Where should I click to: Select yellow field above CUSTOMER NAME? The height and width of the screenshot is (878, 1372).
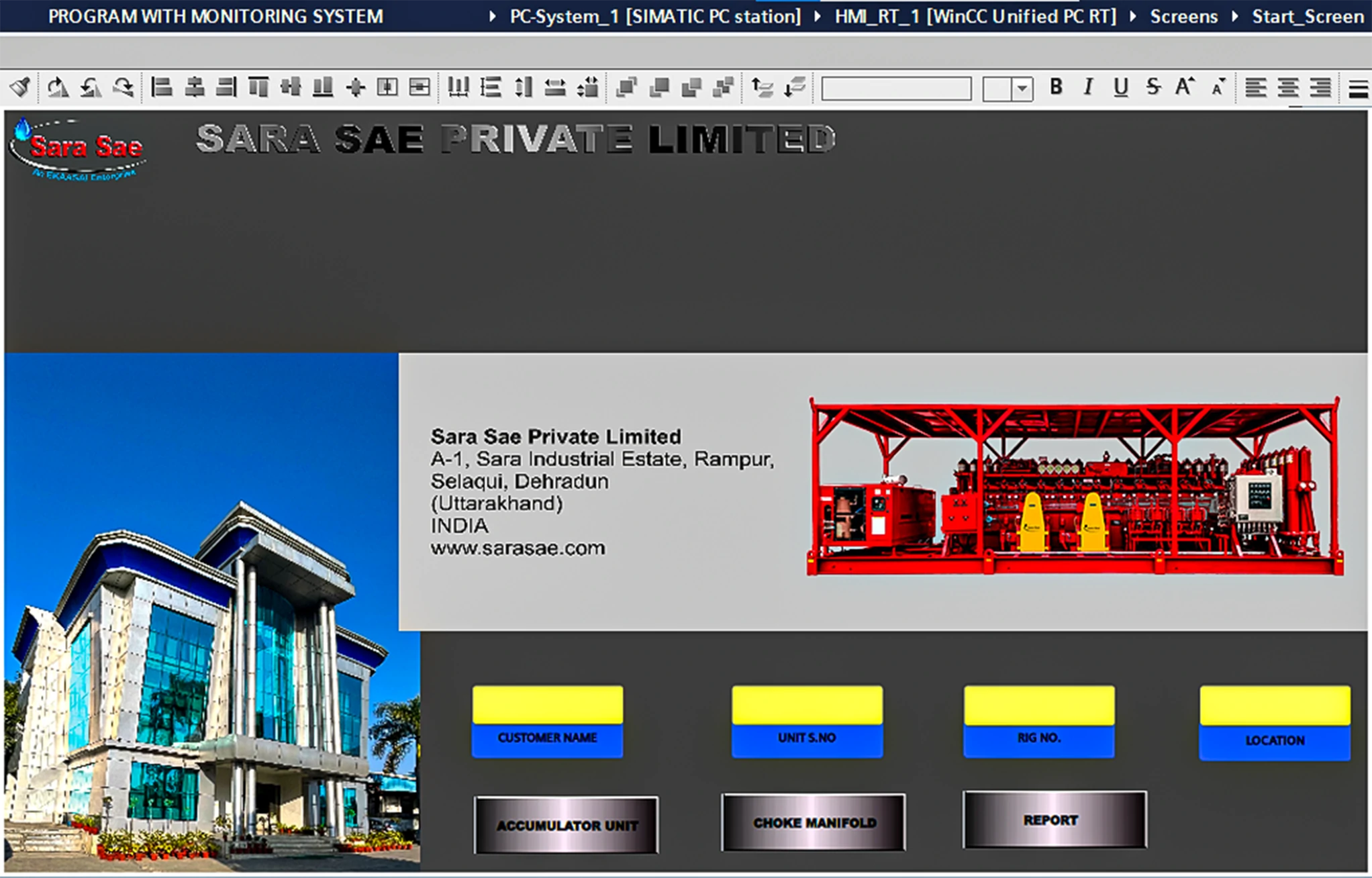(x=547, y=705)
